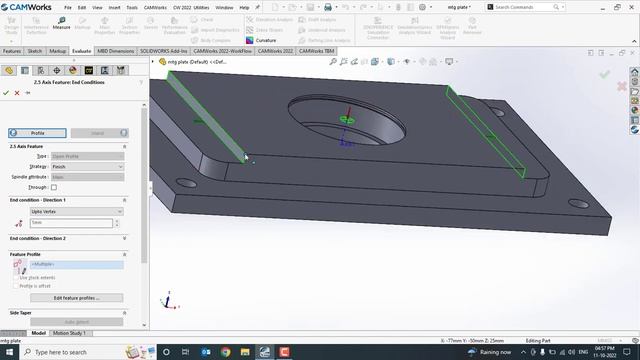Collapse the Feature Profile section

pos(124,254)
